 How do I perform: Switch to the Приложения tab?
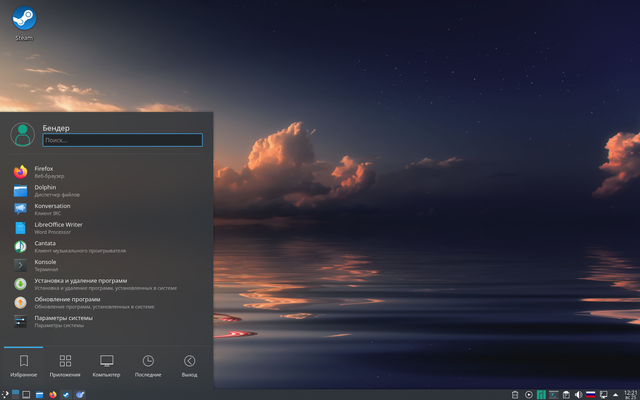[x=65, y=366]
